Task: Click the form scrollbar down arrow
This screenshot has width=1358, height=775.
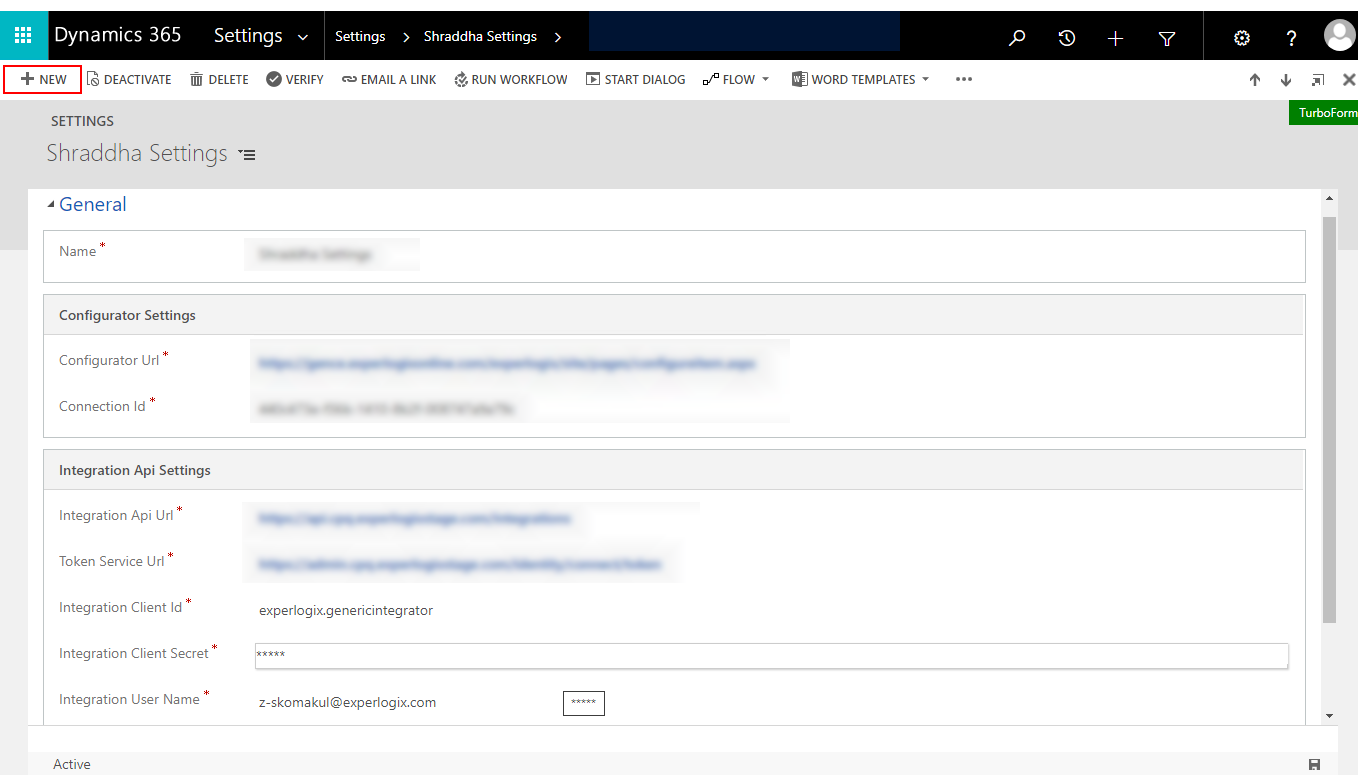Action: pos(1329,716)
